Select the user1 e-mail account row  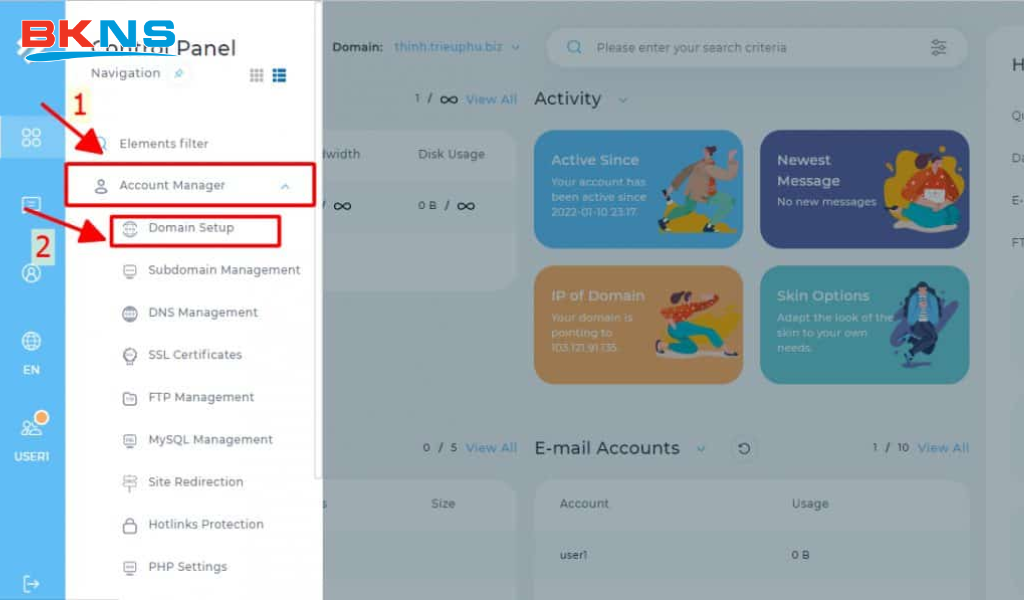[752, 555]
